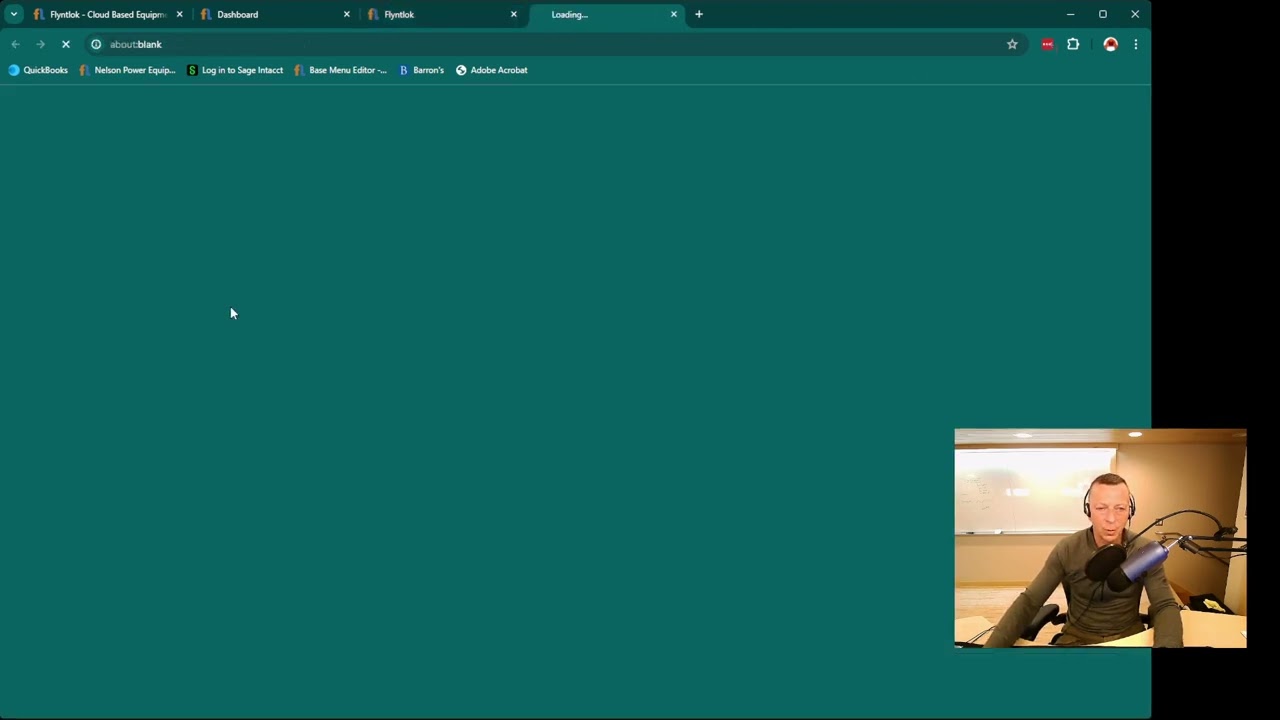Open the Chrome extensions puzzle icon
The image size is (1280, 720).
pyautogui.click(x=1073, y=44)
